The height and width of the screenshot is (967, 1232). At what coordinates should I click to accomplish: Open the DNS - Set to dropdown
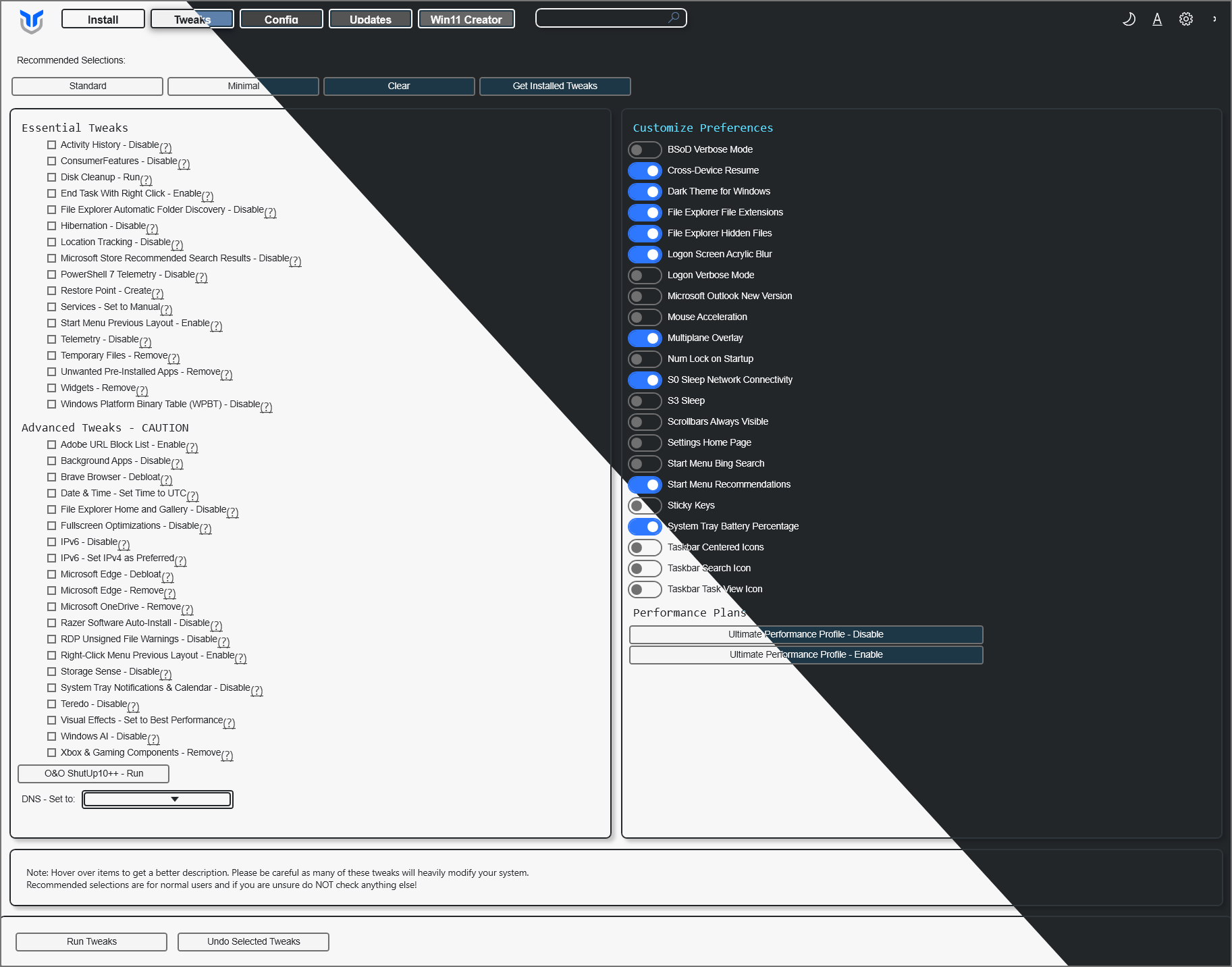click(157, 800)
